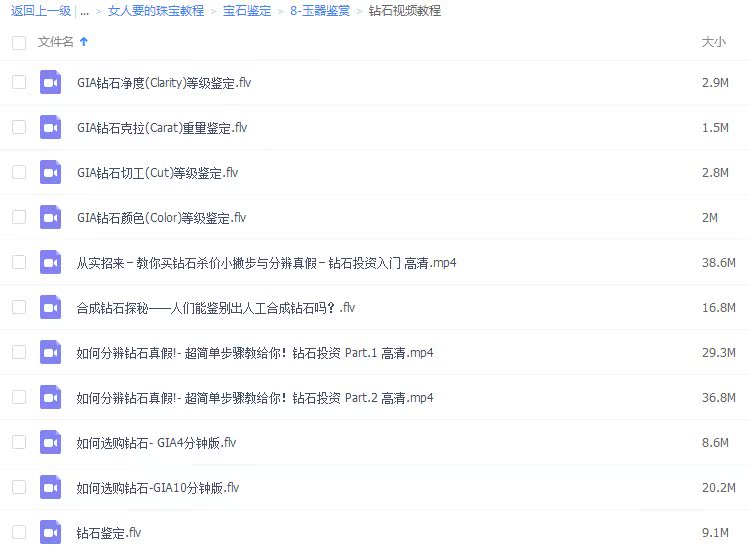Check the box for GIA钻石颜色(Color)等级鉴定.flv
750x554 pixels.
point(19,217)
